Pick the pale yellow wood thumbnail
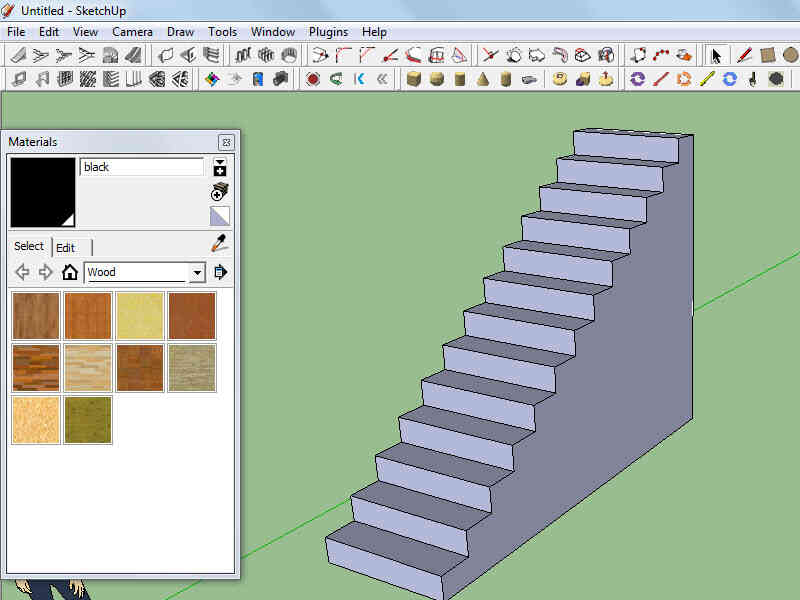This screenshot has height=600, width=800. [x=140, y=316]
